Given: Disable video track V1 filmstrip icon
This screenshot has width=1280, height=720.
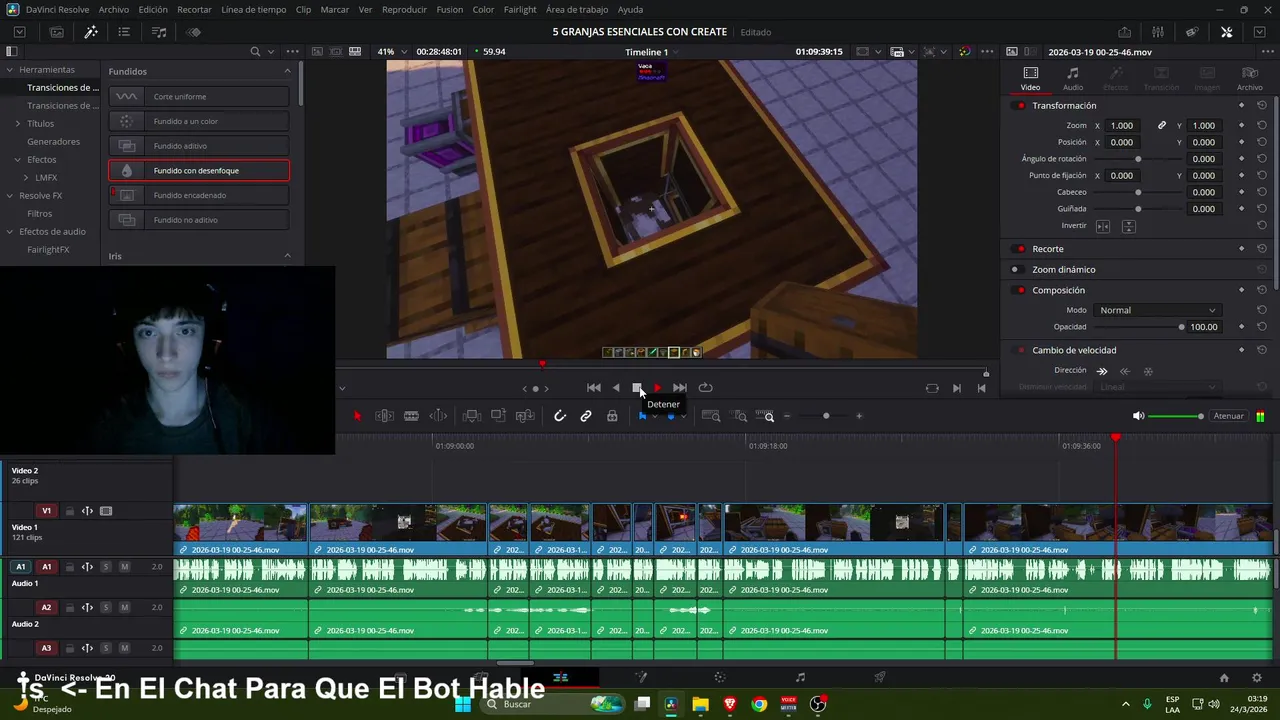Looking at the screenshot, I should click(x=105, y=511).
